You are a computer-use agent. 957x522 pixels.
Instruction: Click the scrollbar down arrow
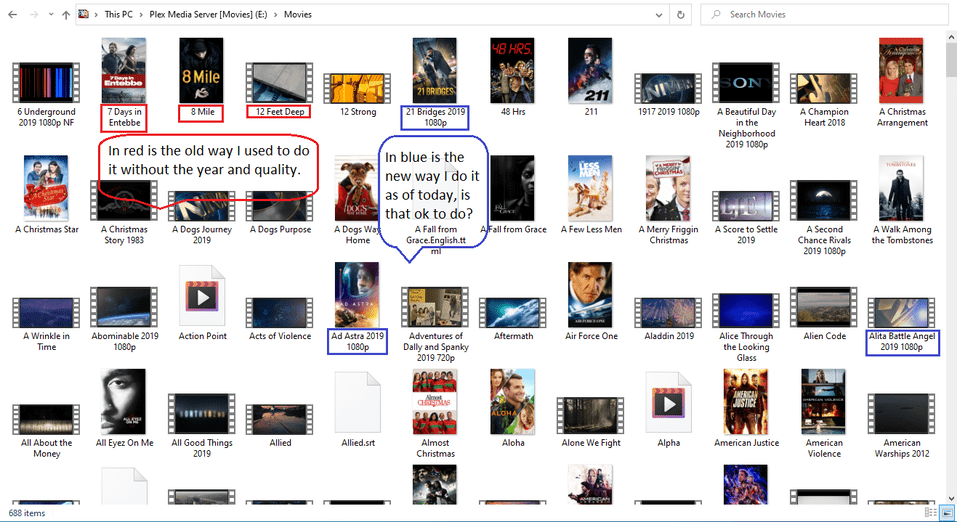tap(952, 499)
